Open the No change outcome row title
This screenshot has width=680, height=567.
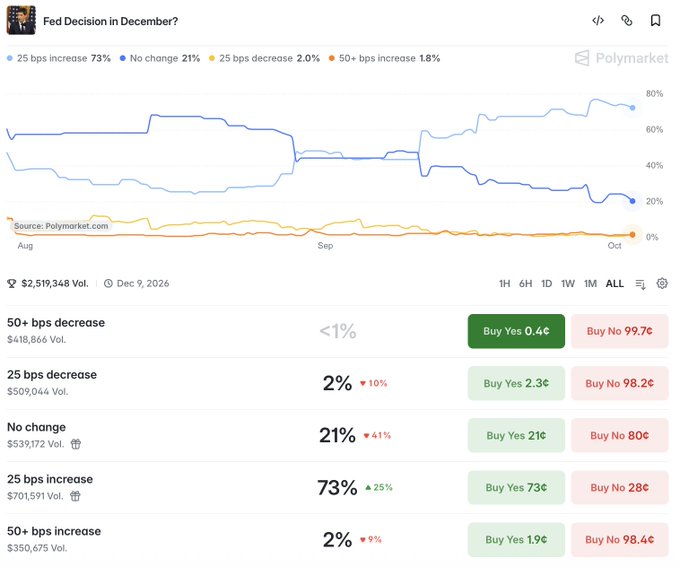36,427
